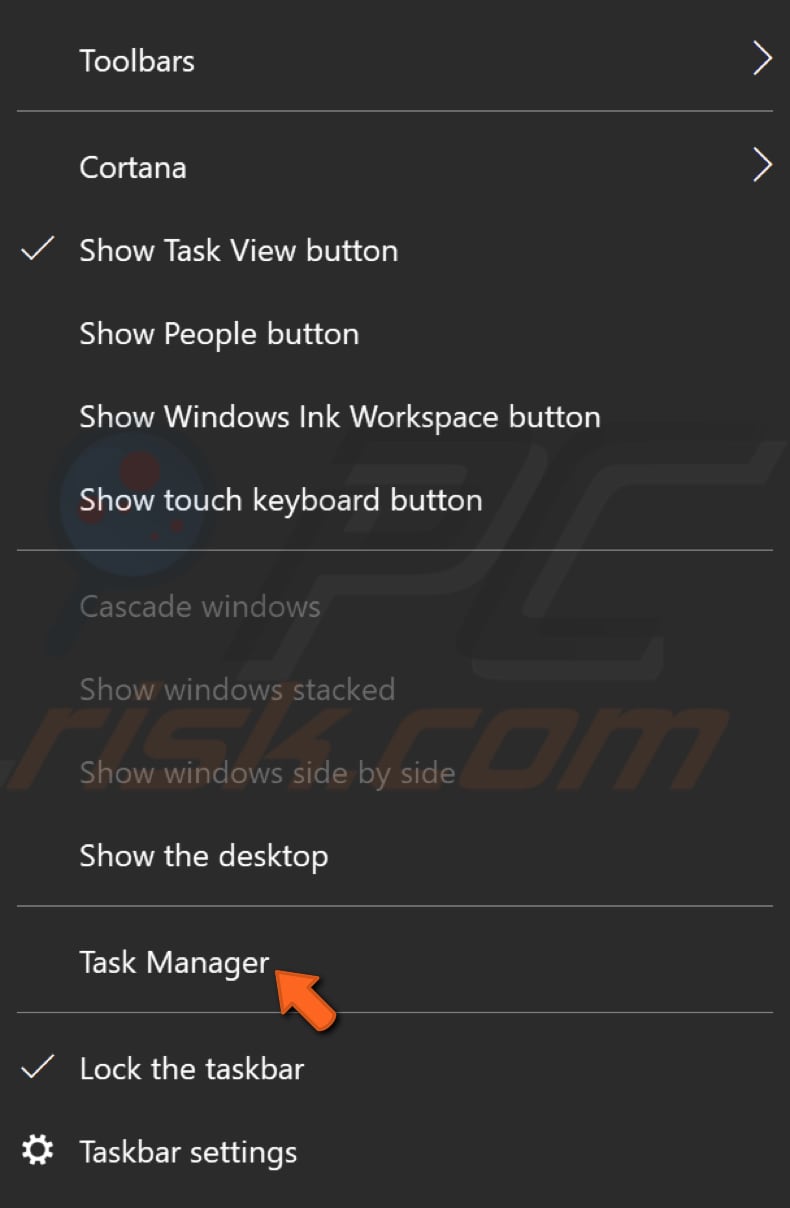
Task: Choose Cascade windows
Action: pos(200,607)
